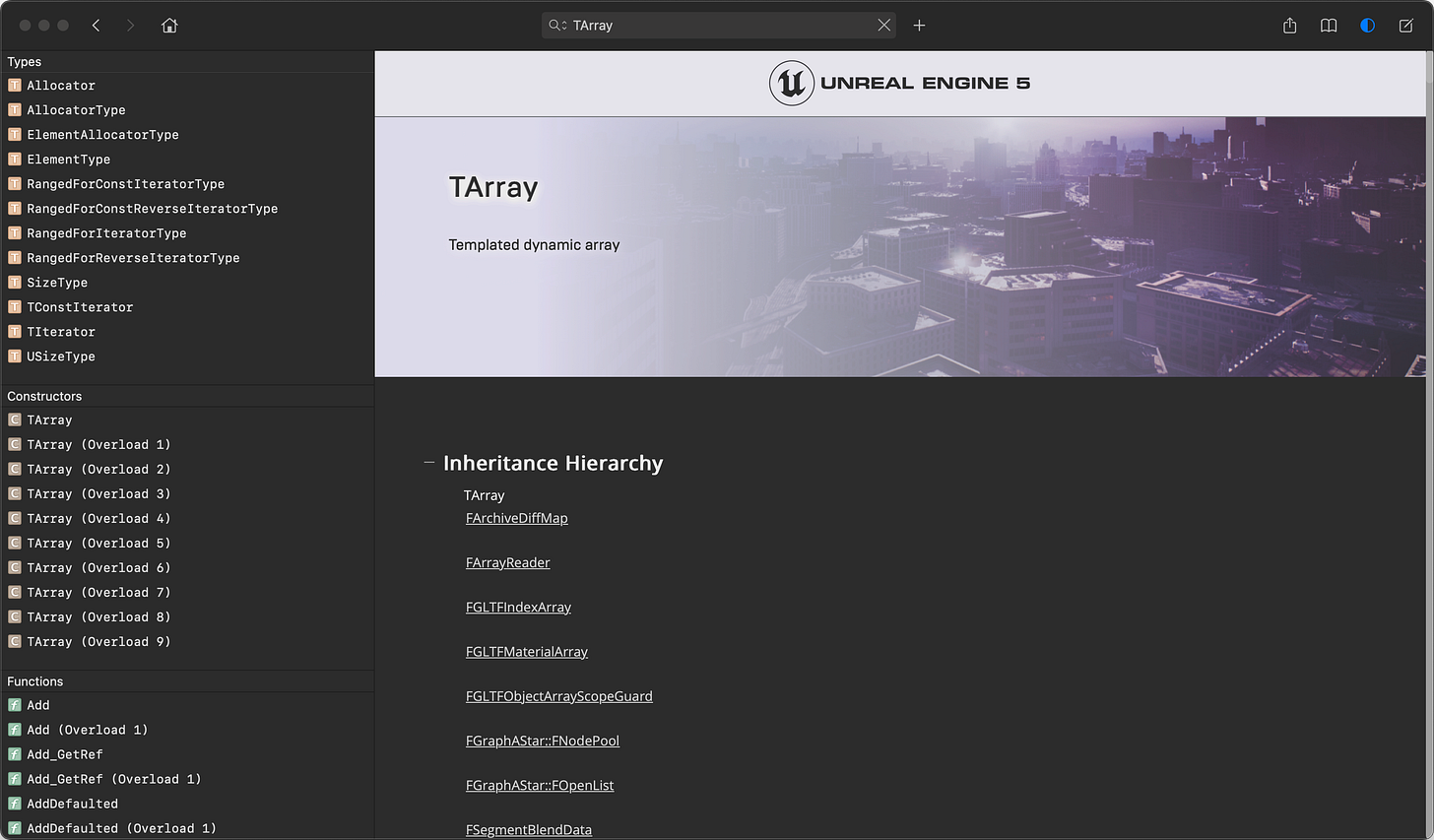
Task: Select Add_GetRef (Overload 1) function
Action: (187, 779)
